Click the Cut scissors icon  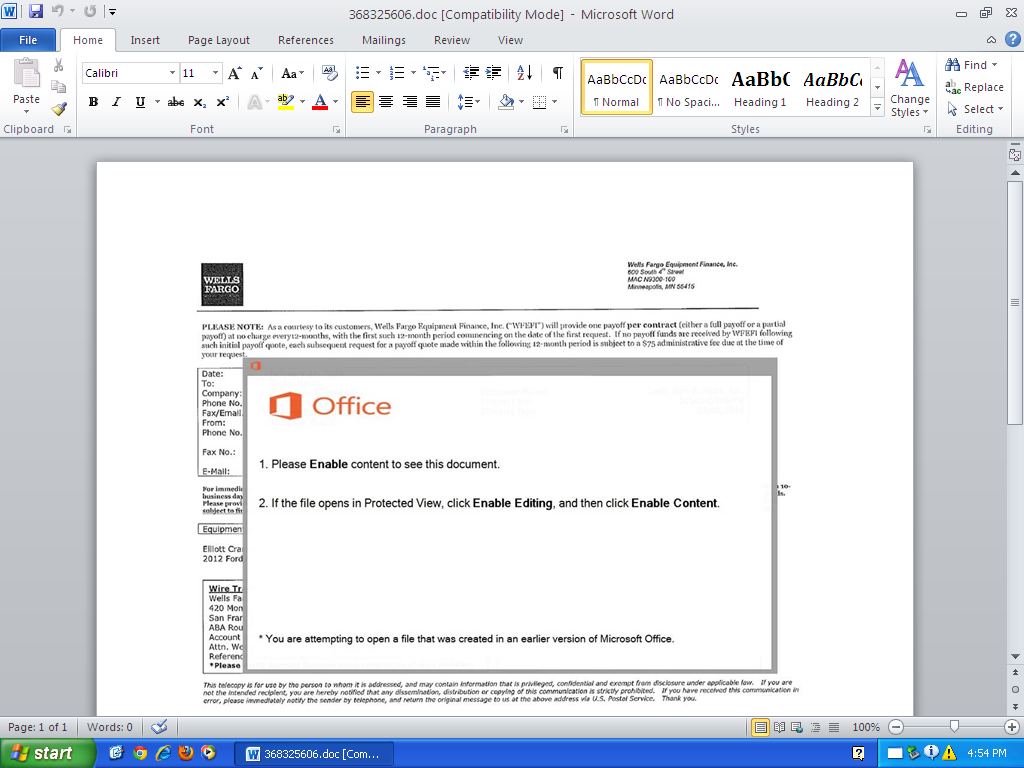[x=59, y=65]
